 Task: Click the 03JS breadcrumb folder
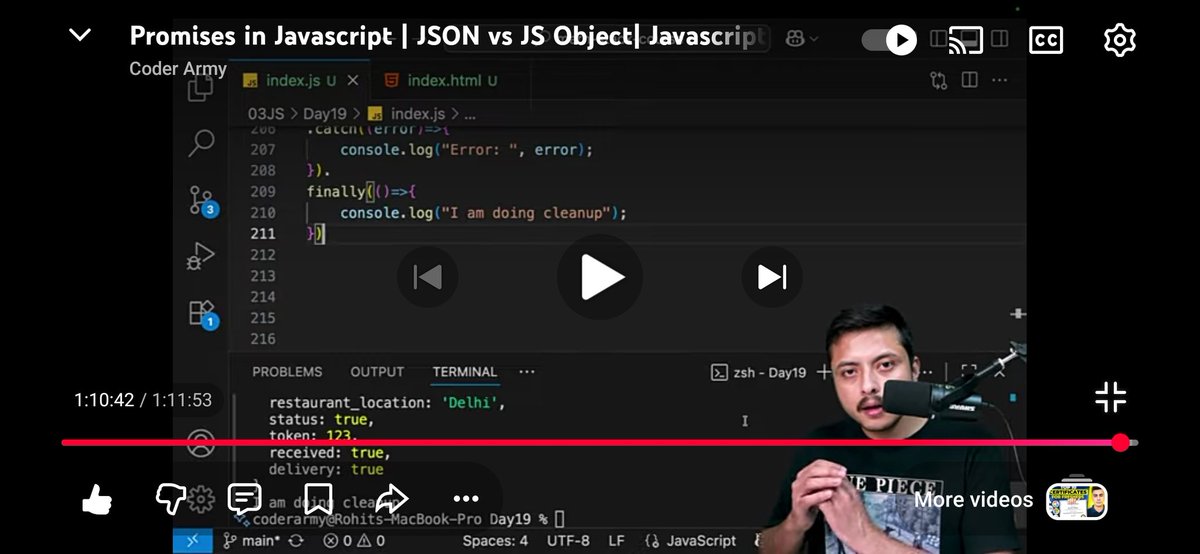click(266, 114)
